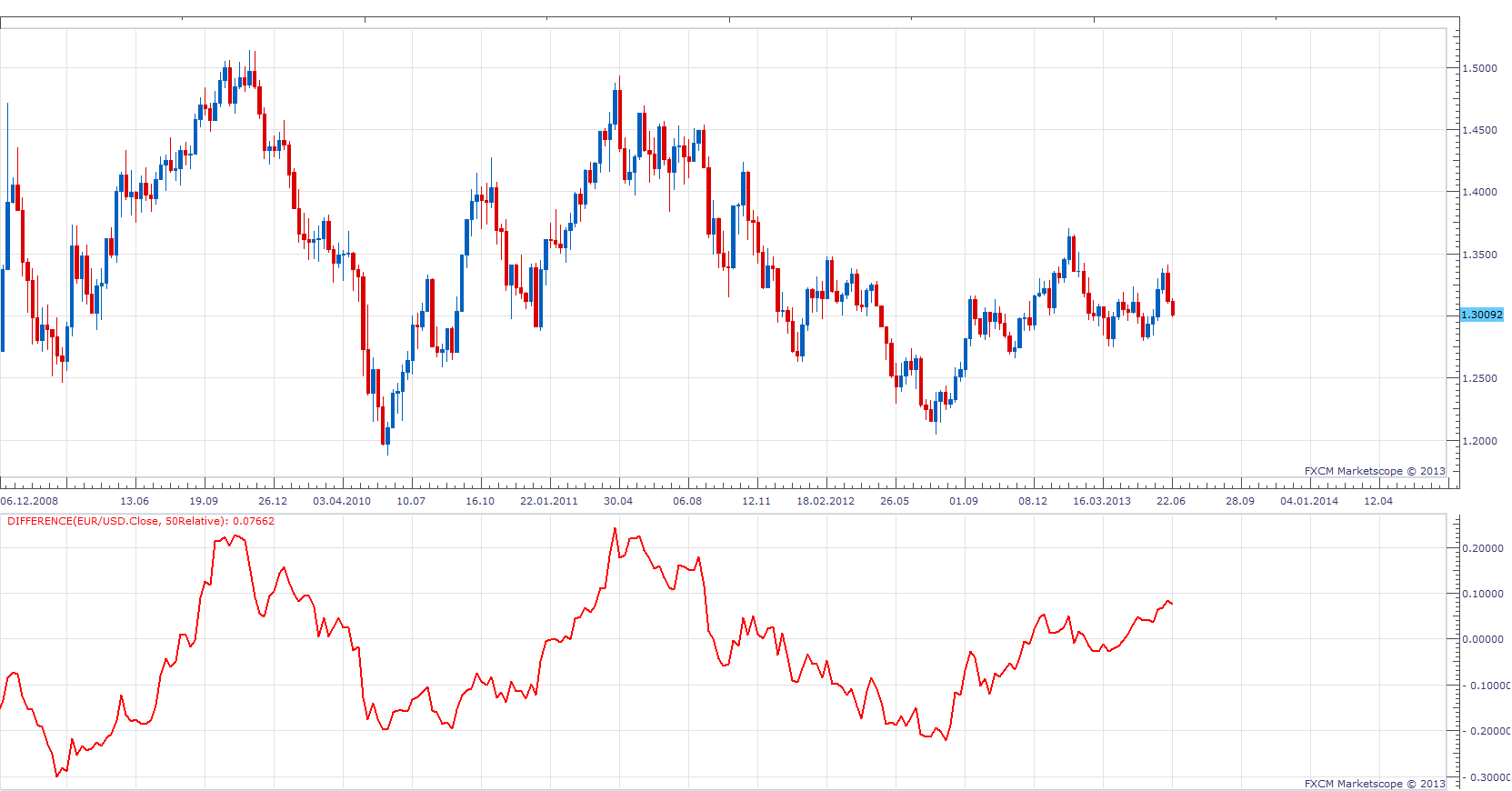Choose the 28.09 date label
Viewport: 1512px width, 791px height.
tap(1240, 501)
